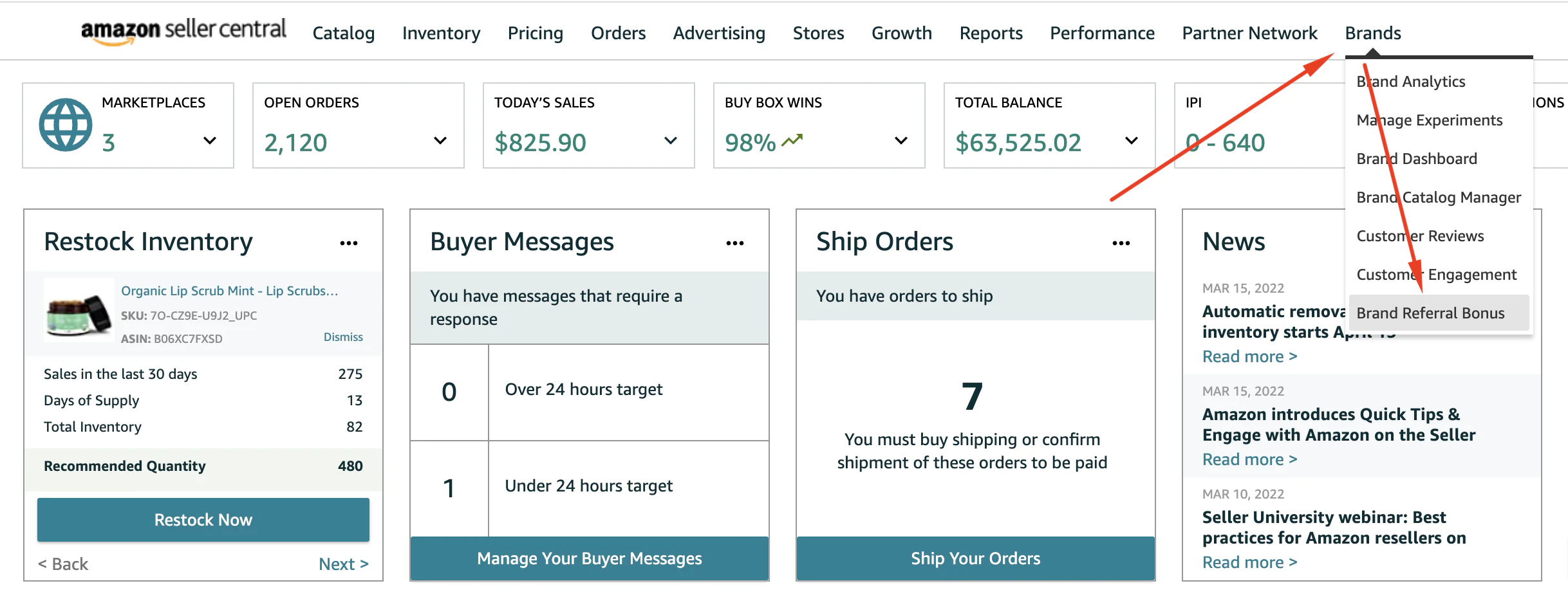This screenshot has height=597, width=1568.
Task: Open the Inventory navigation menu
Action: (441, 33)
